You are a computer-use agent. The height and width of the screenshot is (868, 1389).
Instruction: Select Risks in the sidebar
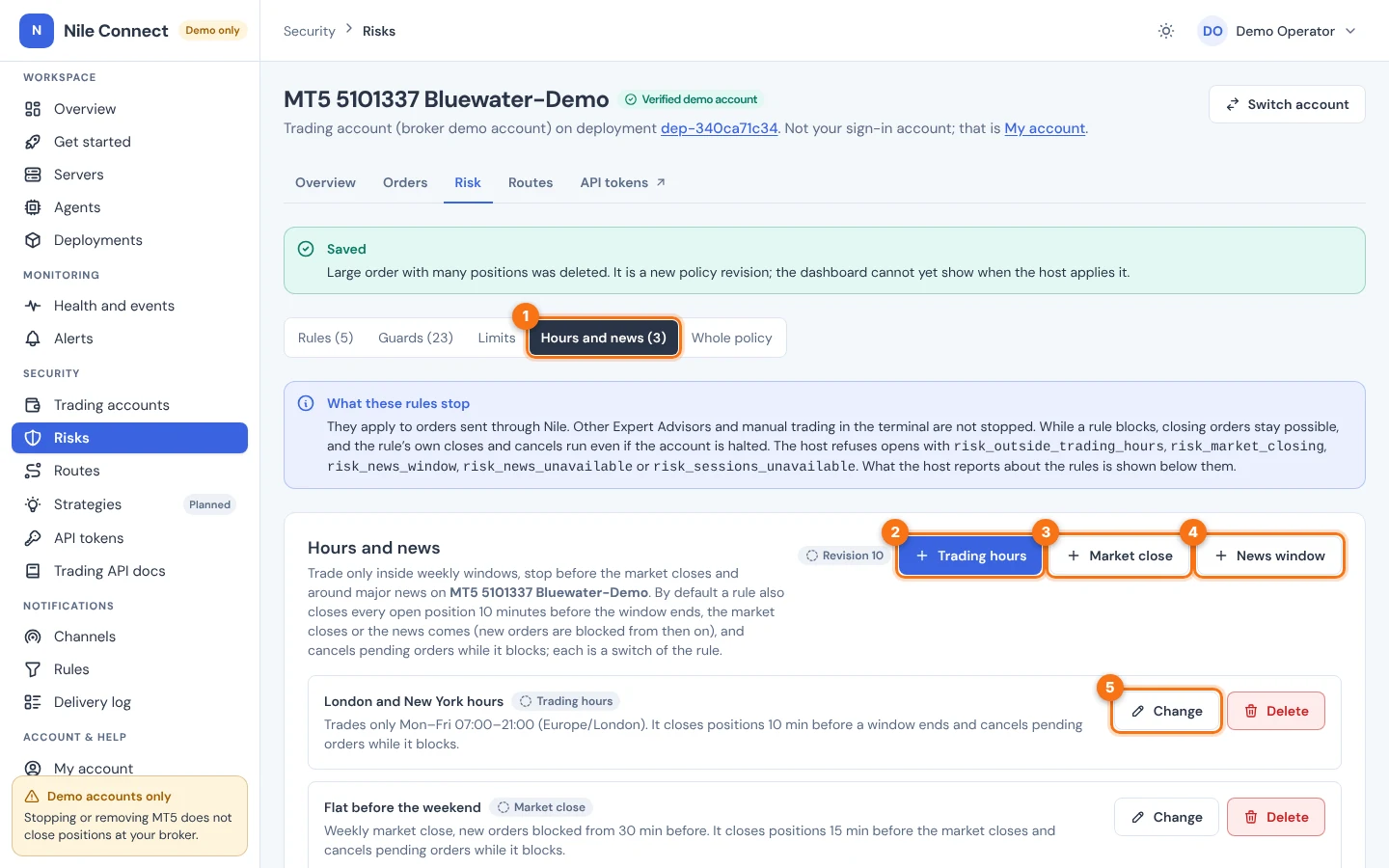click(x=129, y=438)
